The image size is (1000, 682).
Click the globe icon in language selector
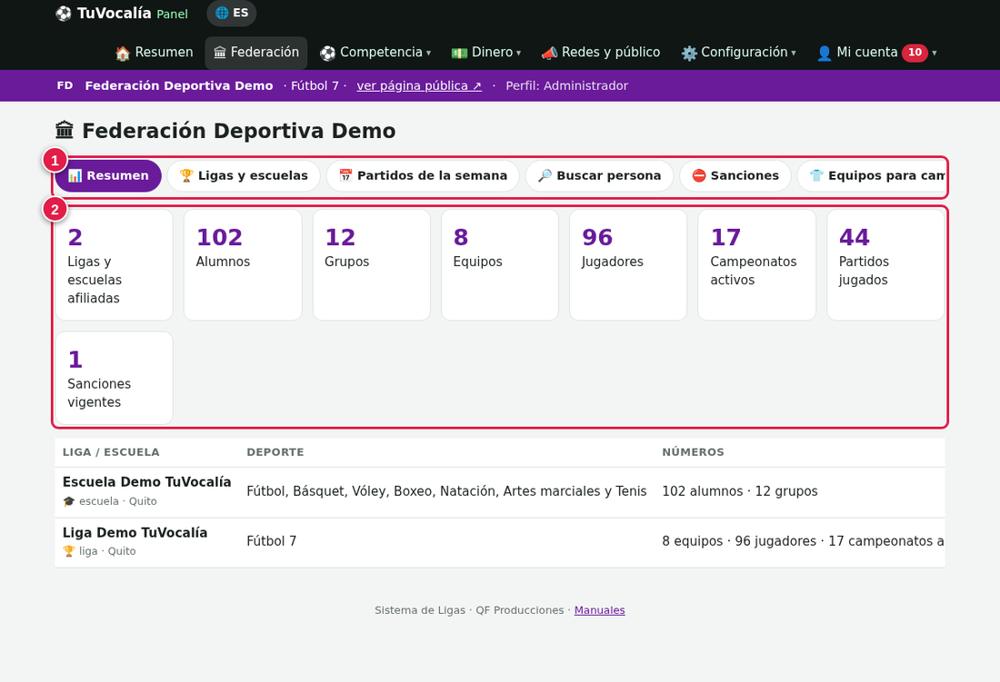[222, 13]
